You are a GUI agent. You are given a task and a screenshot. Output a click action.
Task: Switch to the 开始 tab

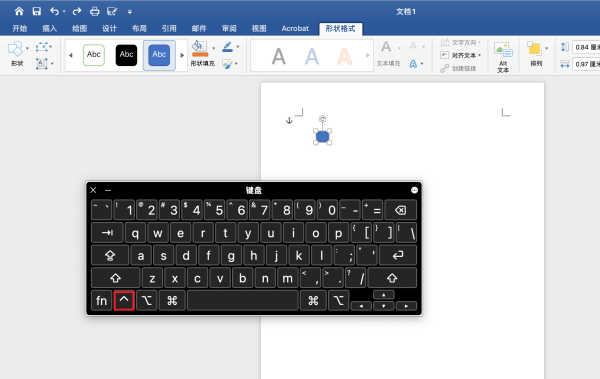(20, 28)
